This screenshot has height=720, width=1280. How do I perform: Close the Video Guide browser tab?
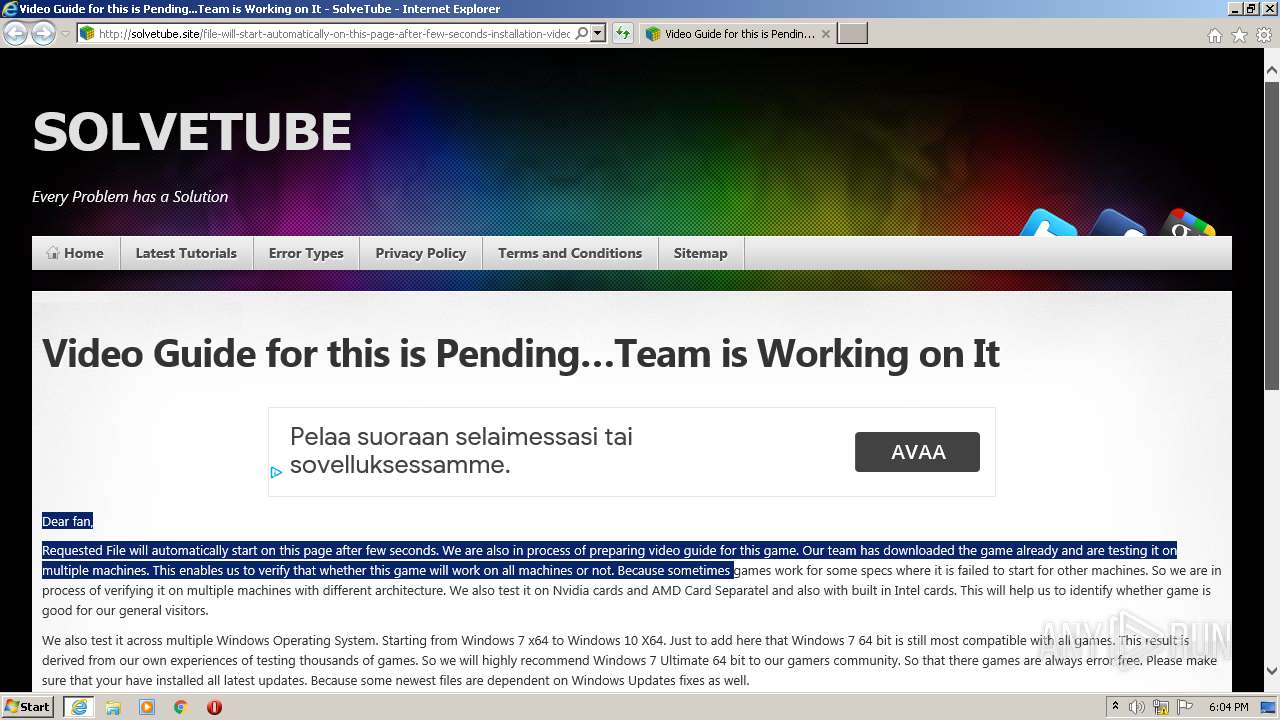coord(826,34)
